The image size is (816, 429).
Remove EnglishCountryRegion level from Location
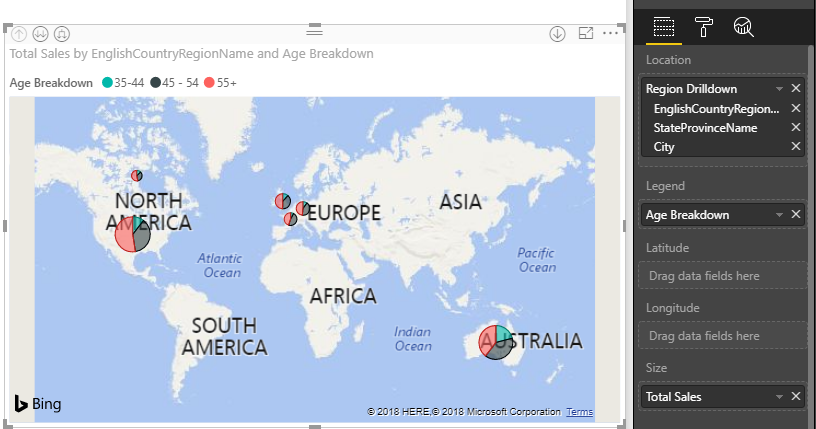tap(796, 108)
